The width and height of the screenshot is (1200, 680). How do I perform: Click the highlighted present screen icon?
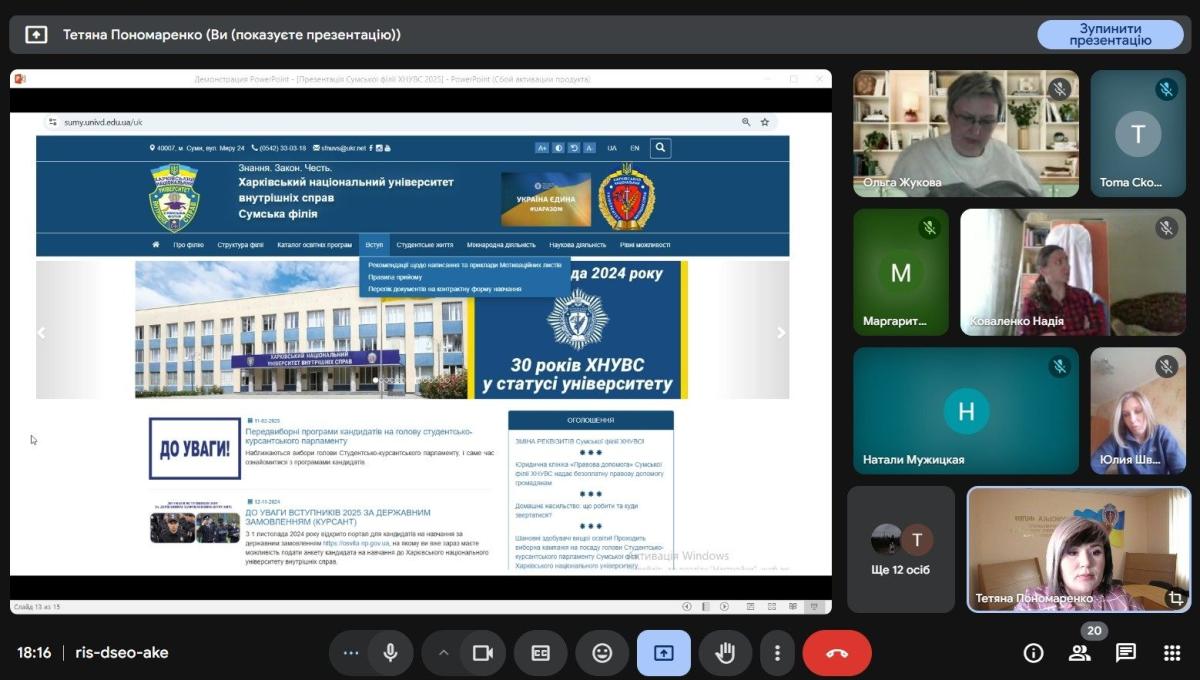point(664,653)
